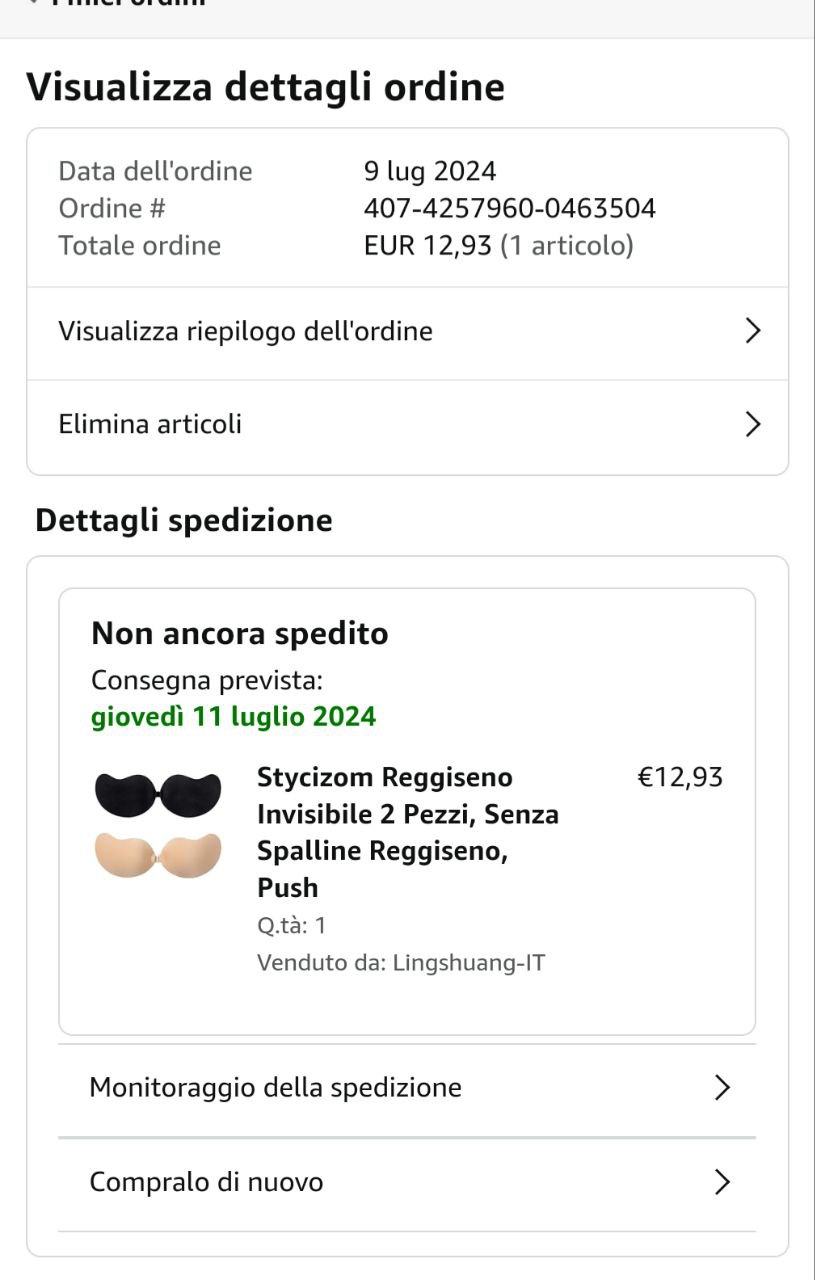Click the item price €12,93
Image resolution: width=815 pixels, height=1280 pixels.
[x=680, y=777]
